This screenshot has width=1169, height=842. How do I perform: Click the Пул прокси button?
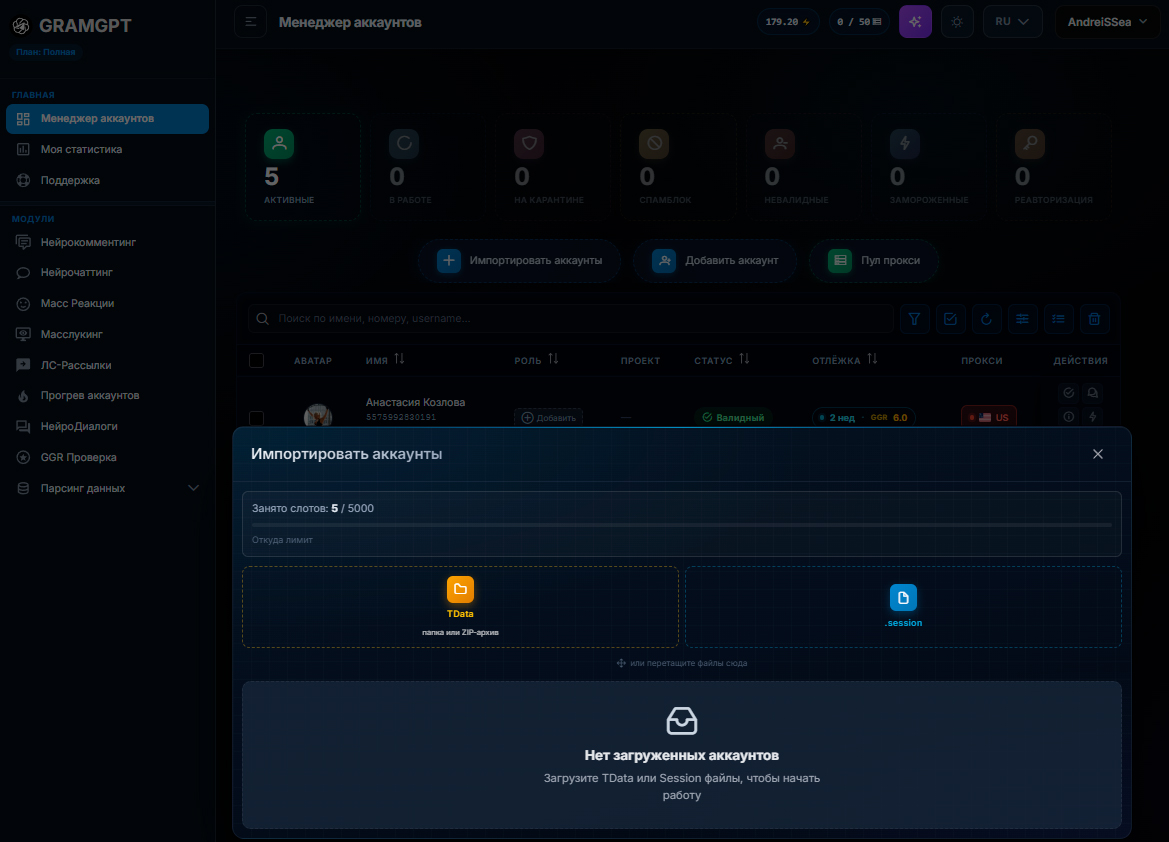(874, 260)
